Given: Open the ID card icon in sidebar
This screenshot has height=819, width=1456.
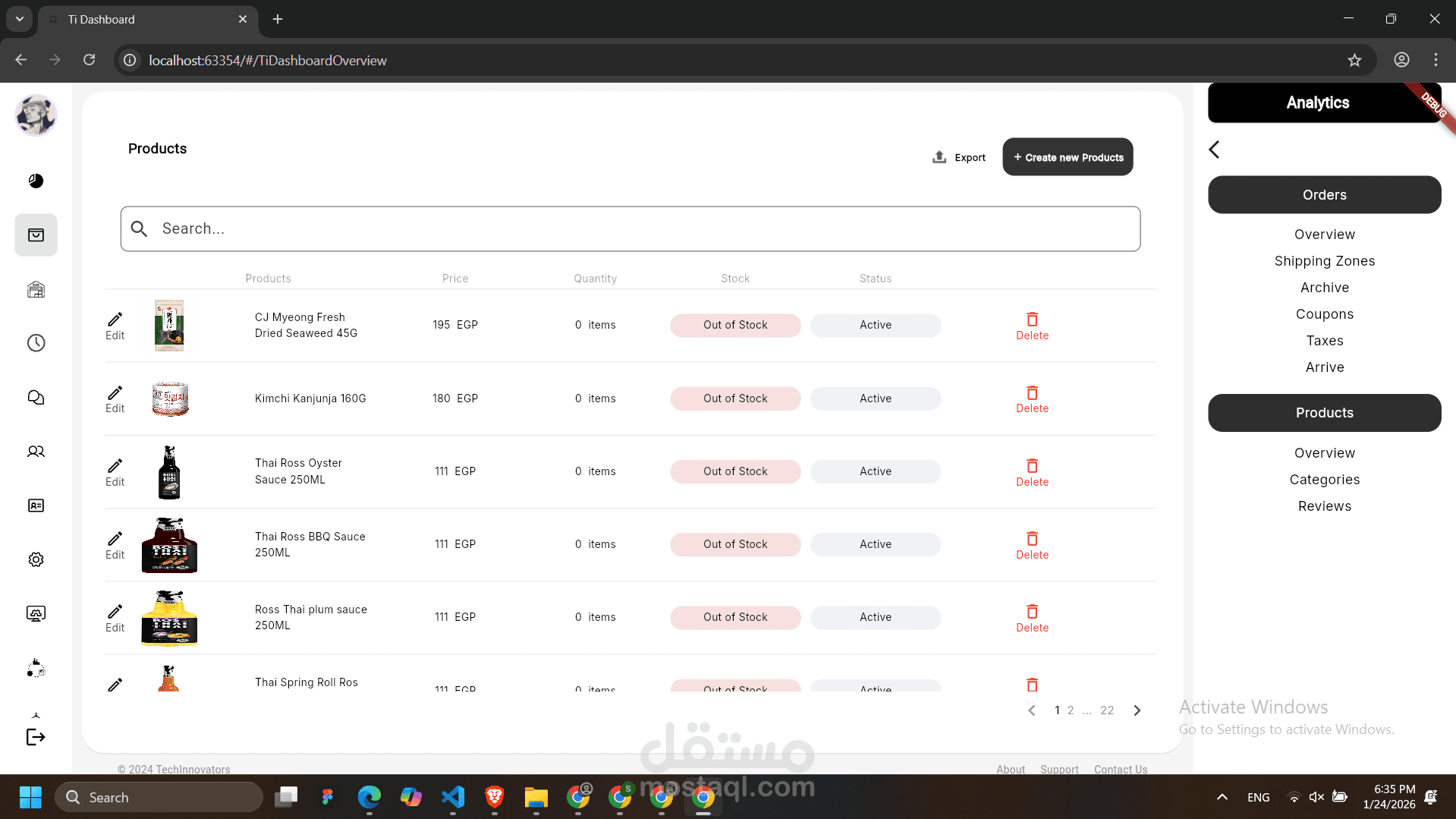Looking at the screenshot, I should (36, 506).
